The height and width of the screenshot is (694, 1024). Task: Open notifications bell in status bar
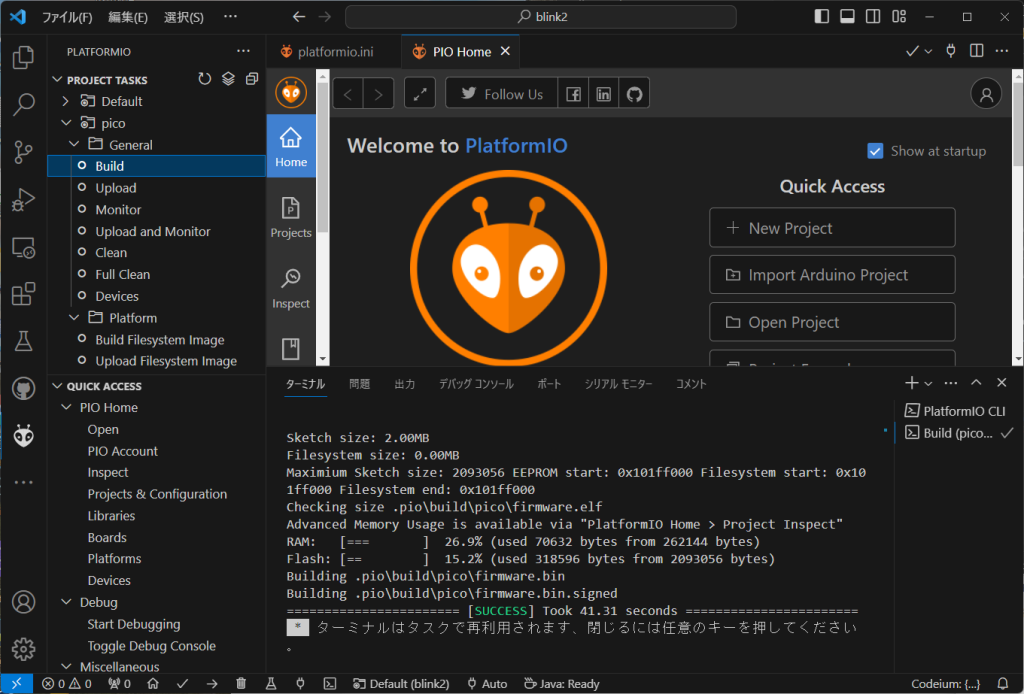(x=1003, y=684)
